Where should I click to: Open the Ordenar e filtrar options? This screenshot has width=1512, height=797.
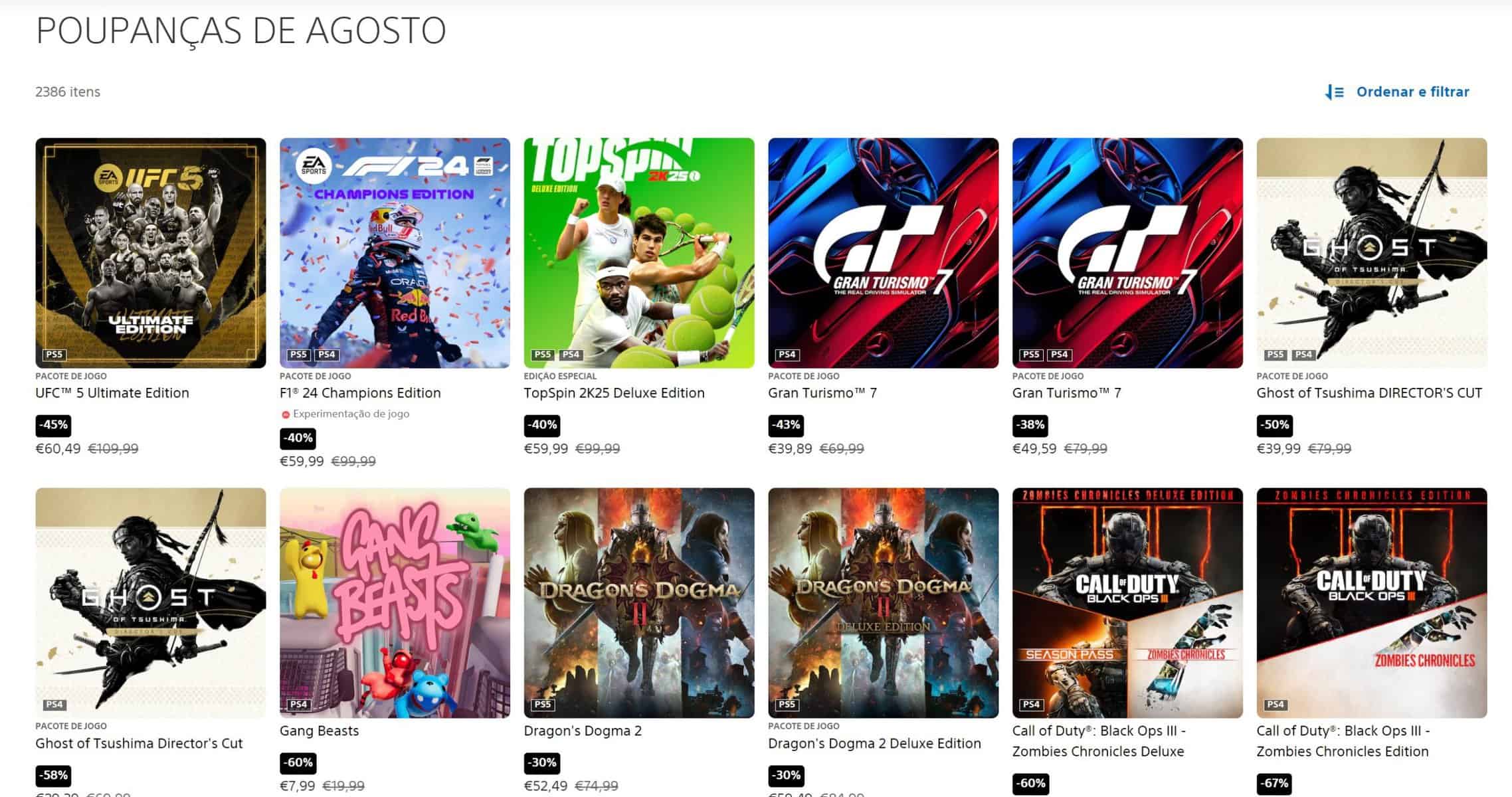[1397, 92]
